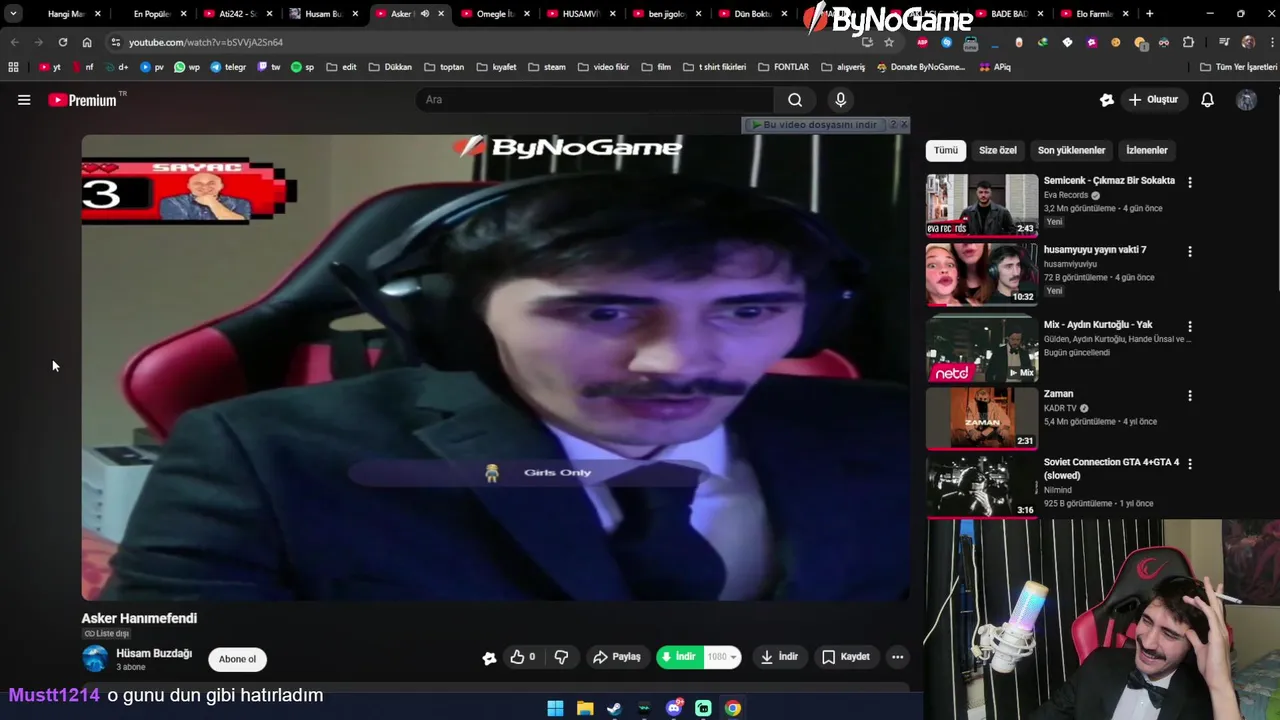Open t shirt fikirleri bookmark folder
1280x720 pixels.
point(714,67)
